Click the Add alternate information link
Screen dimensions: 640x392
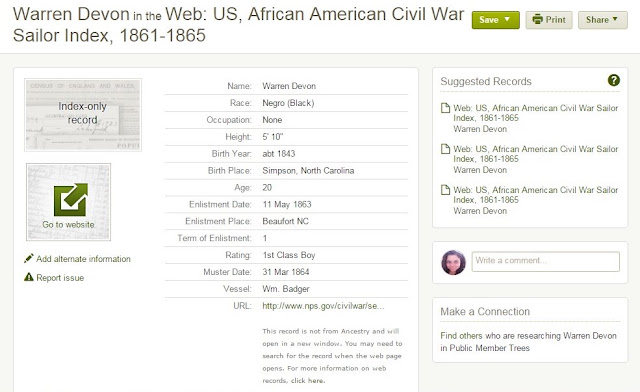pos(83,259)
